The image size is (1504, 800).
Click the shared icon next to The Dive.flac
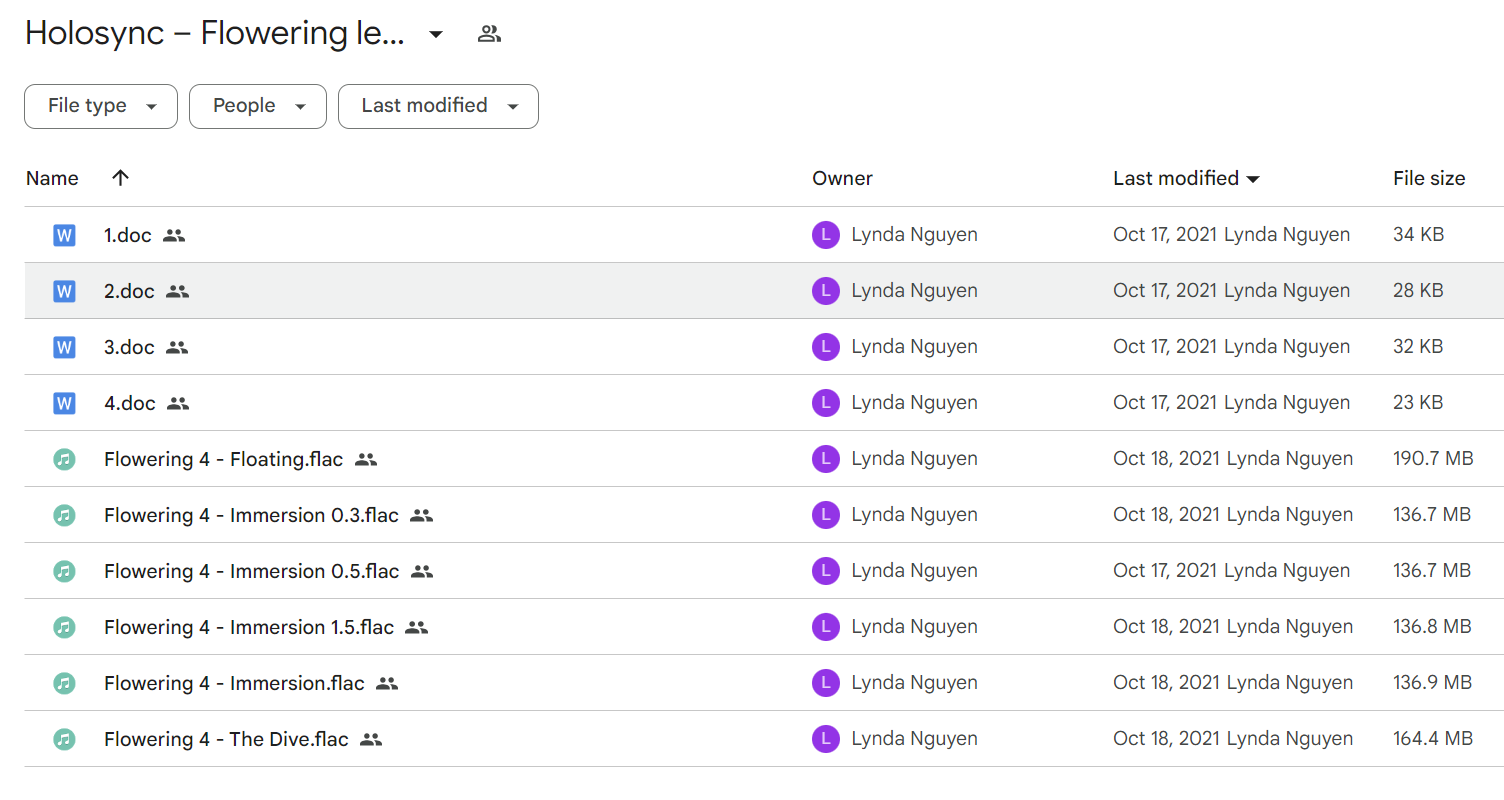click(x=371, y=740)
